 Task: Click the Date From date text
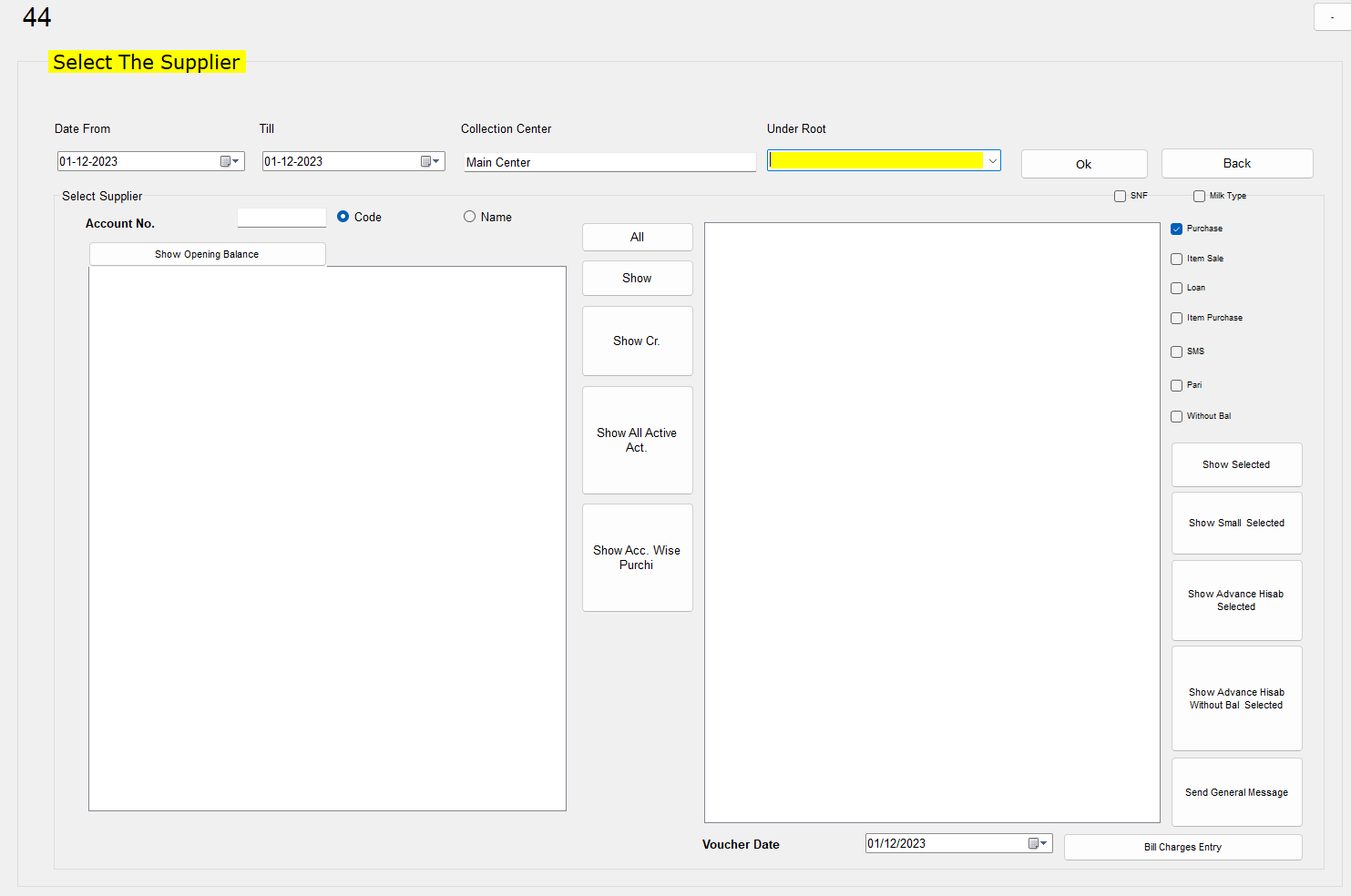pyautogui.click(x=88, y=161)
